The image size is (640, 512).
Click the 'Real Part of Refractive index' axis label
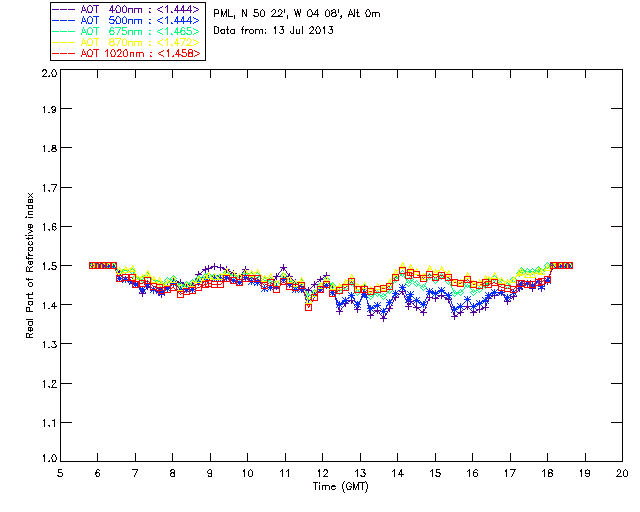pyautogui.click(x=29, y=265)
